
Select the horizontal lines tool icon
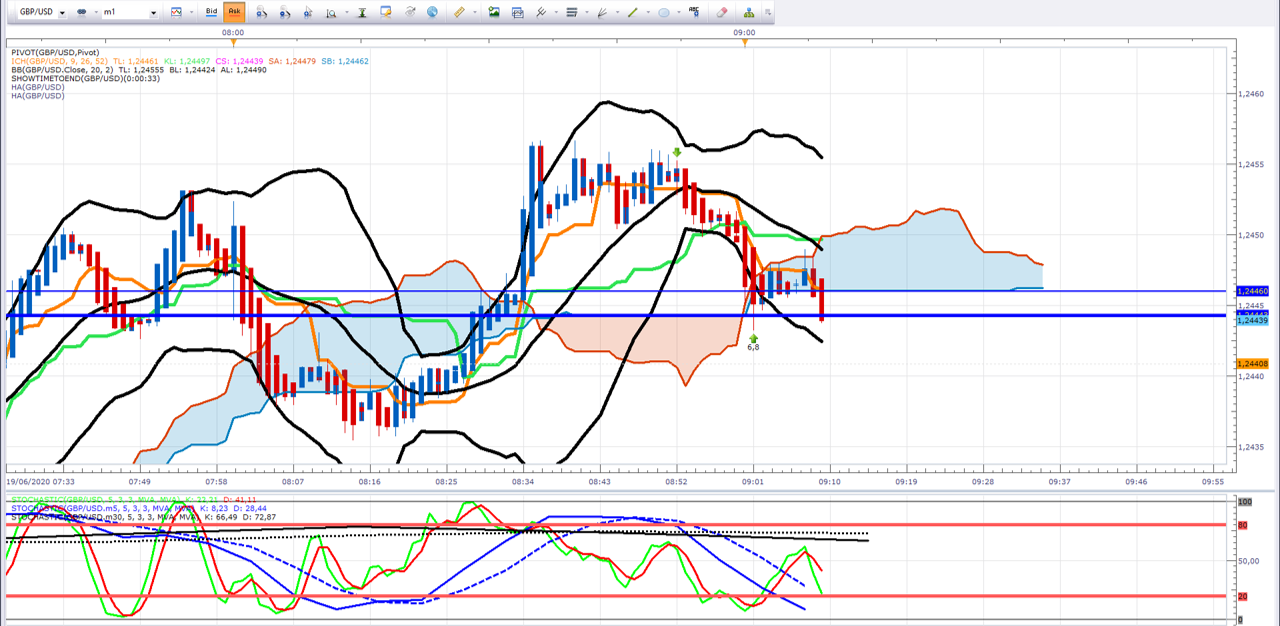(x=571, y=13)
